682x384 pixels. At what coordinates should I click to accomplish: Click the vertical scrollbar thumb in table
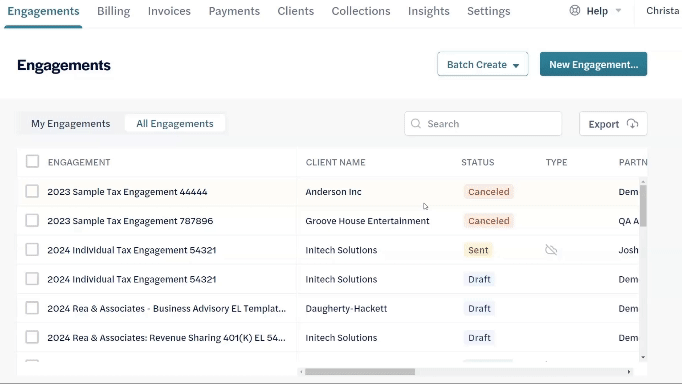click(643, 205)
